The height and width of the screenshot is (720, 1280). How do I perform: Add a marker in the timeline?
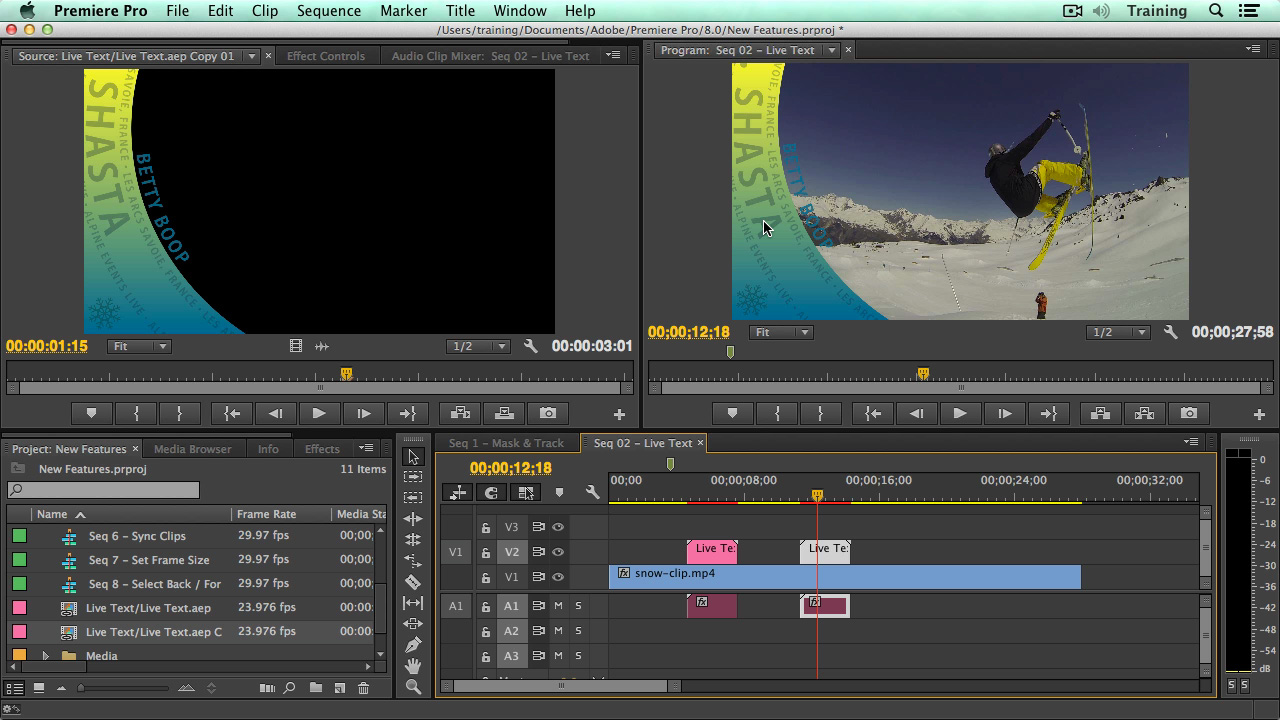[559, 492]
